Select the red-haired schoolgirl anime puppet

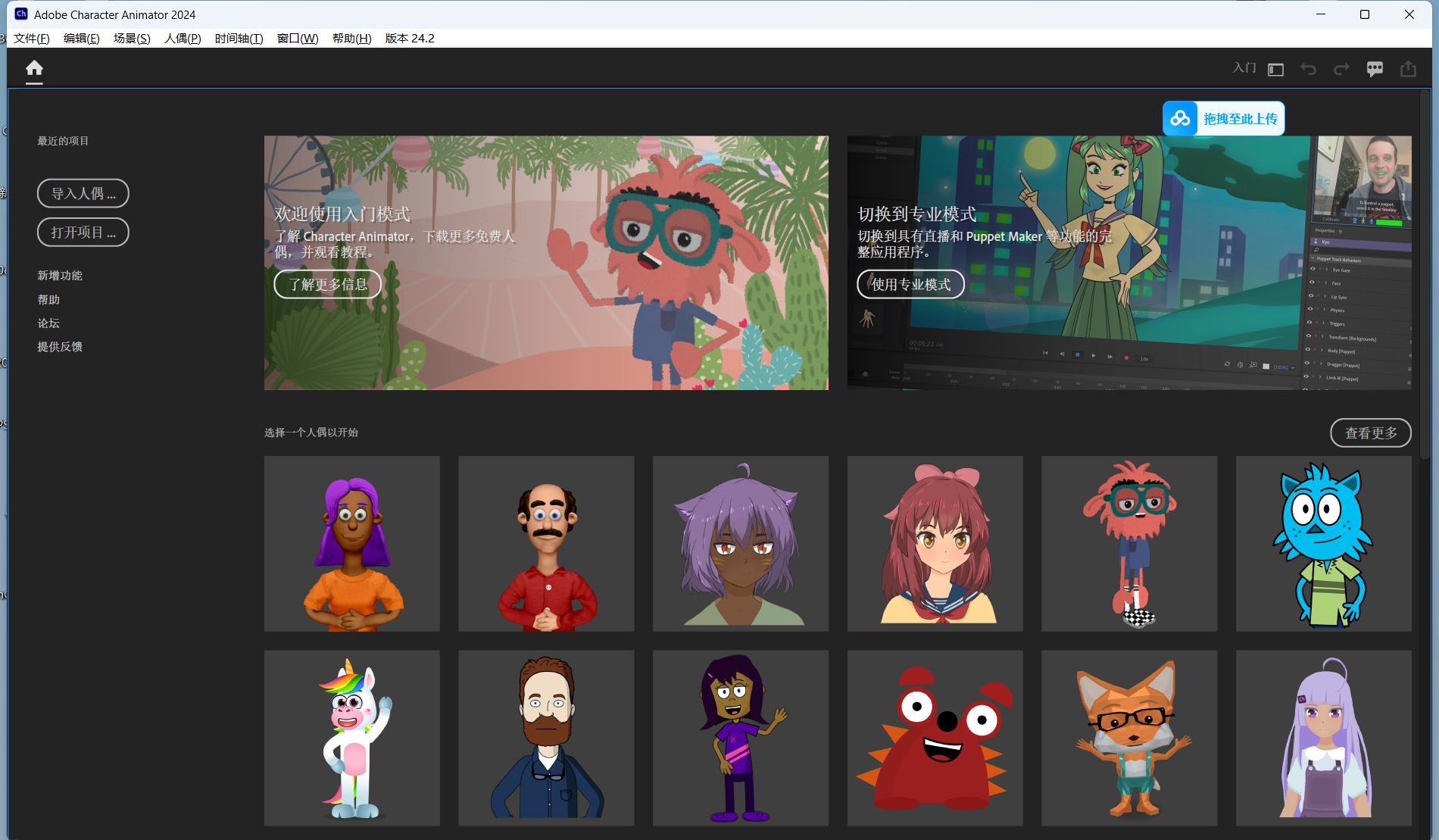coord(935,544)
